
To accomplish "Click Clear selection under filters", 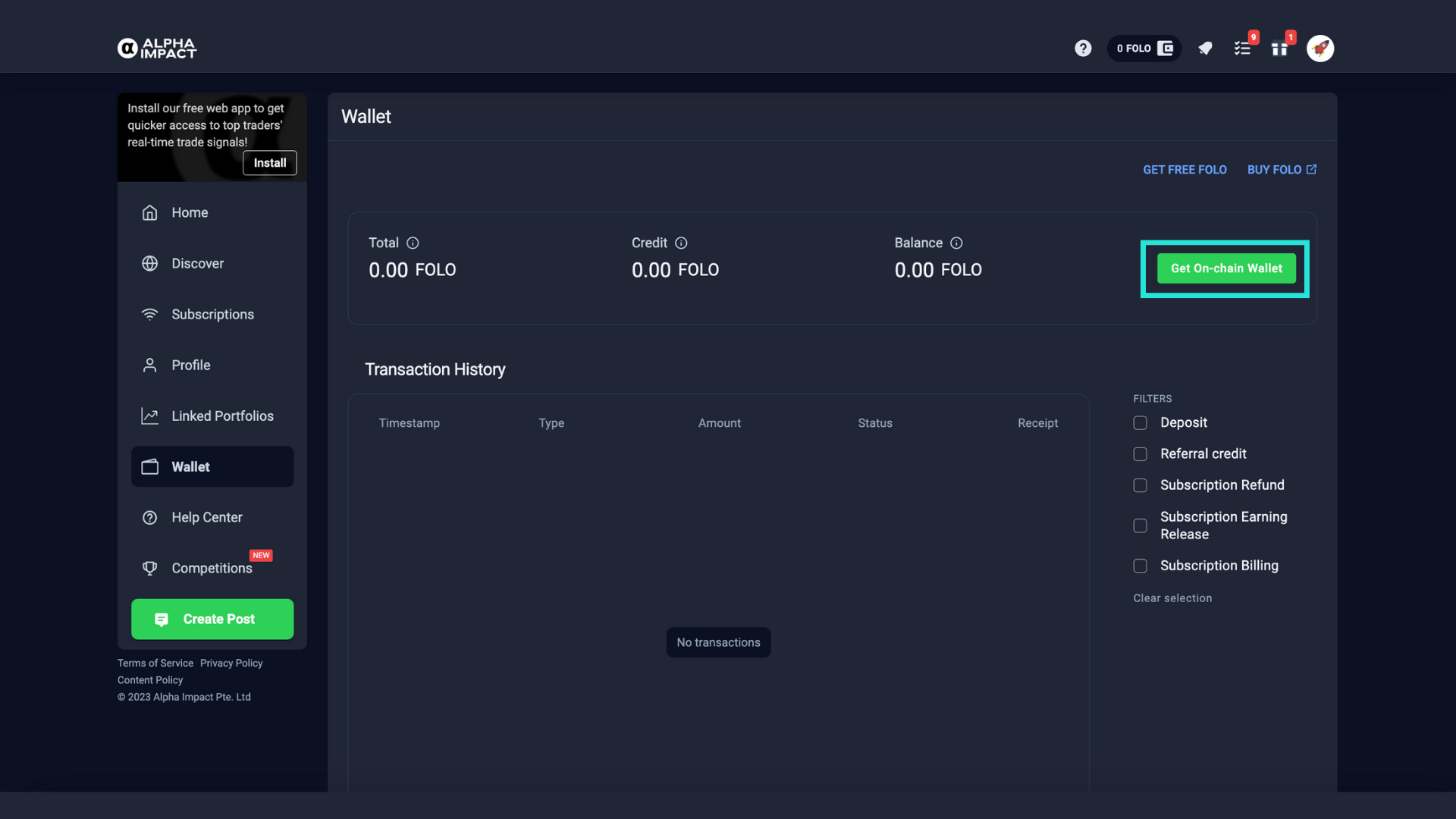I will [x=1172, y=598].
